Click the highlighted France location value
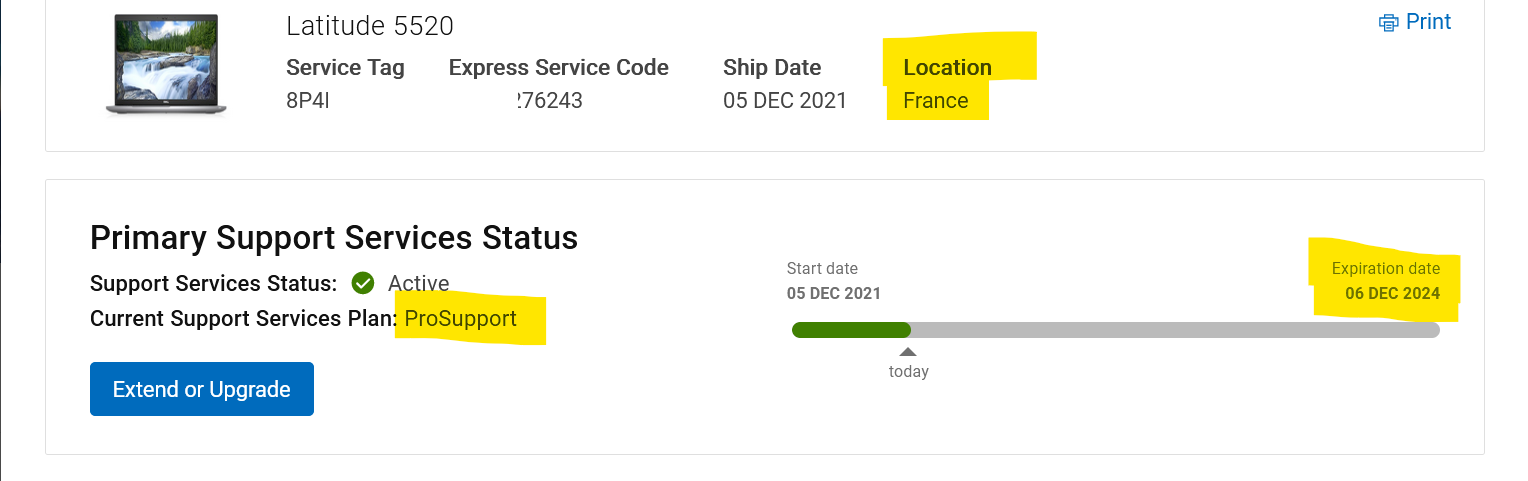Screen dimensions: 1528x481 tap(935, 101)
